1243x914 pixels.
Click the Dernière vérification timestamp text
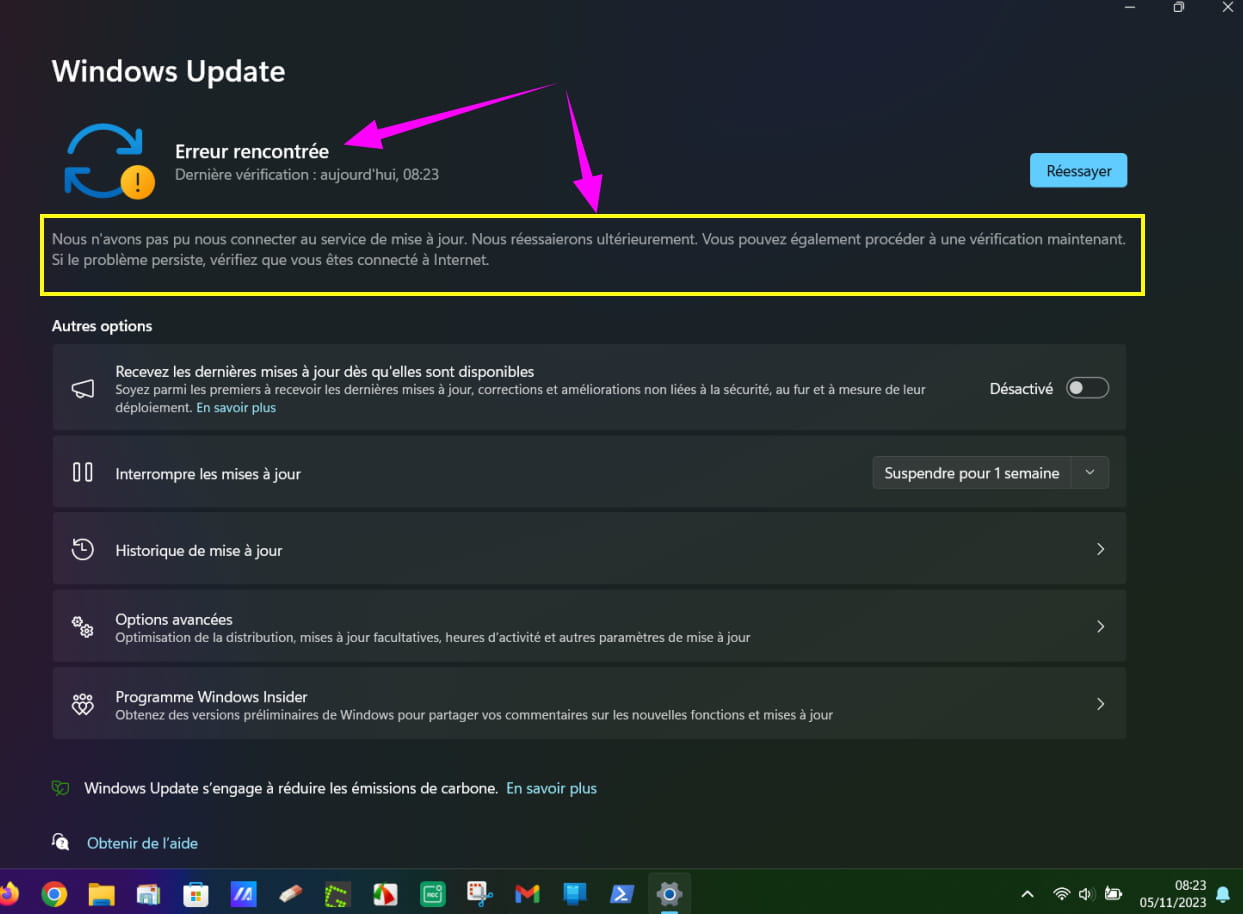coord(307,174)
